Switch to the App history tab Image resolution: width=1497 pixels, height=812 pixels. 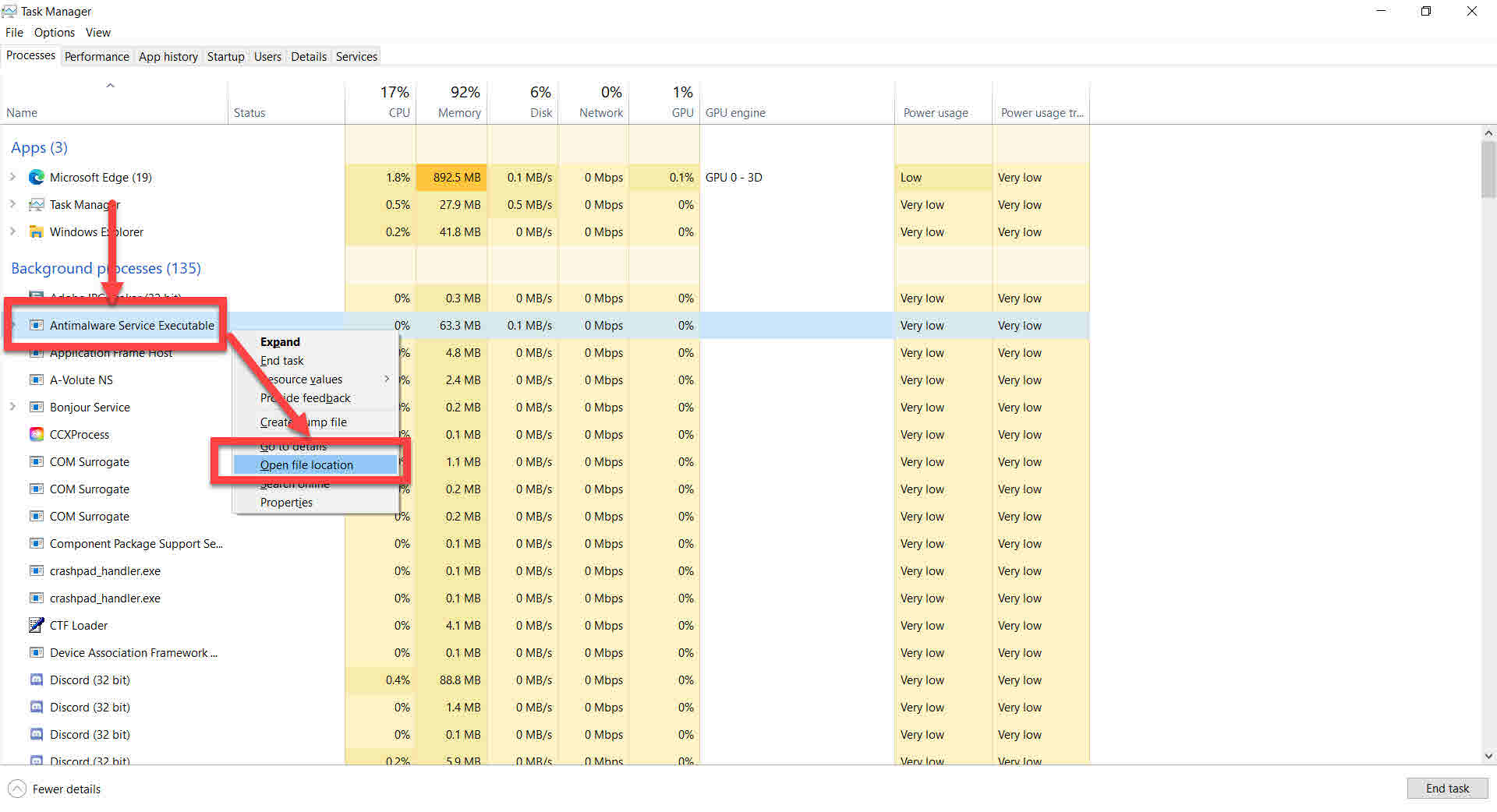click(x=168, y=57)
